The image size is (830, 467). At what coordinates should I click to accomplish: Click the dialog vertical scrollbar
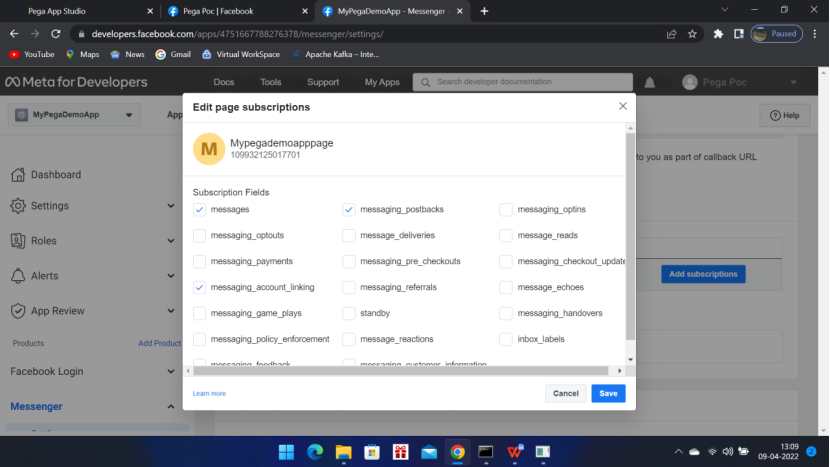point(630,237)
